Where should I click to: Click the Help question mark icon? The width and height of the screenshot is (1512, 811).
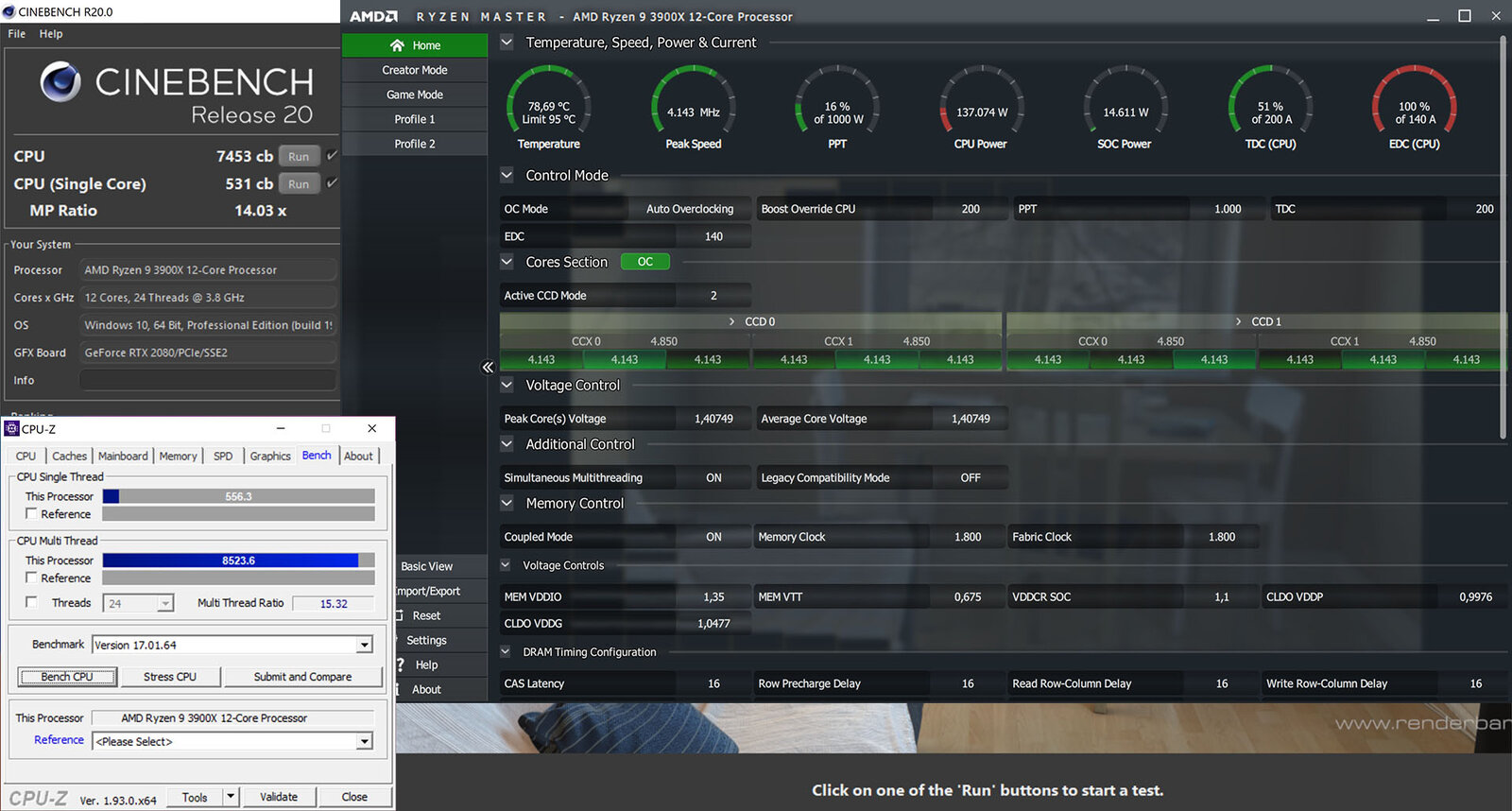point(401,664)
